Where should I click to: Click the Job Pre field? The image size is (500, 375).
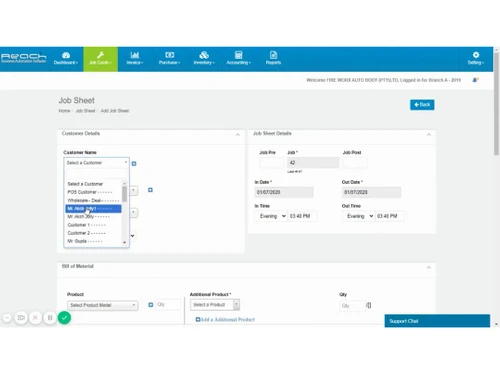pyautogui.click(x=272, y=163)
